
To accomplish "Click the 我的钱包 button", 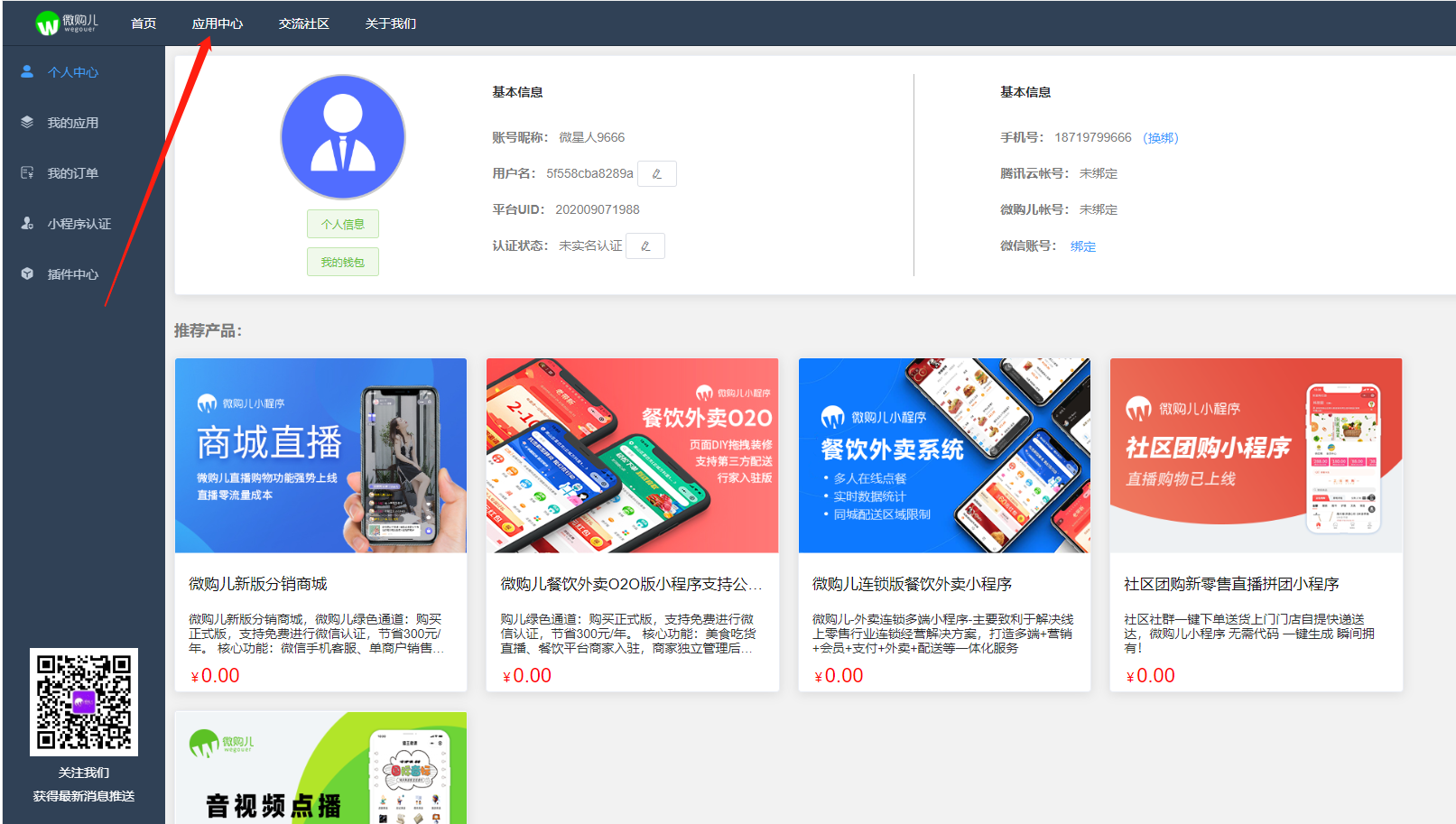I will coord(343,262).
